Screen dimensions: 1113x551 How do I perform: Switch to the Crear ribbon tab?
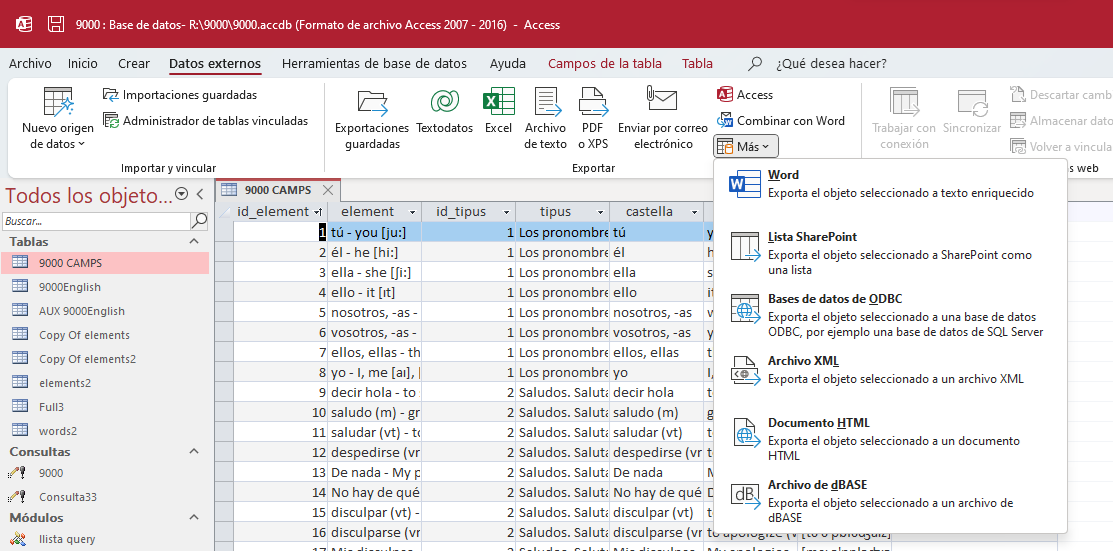tap(134, 64)
